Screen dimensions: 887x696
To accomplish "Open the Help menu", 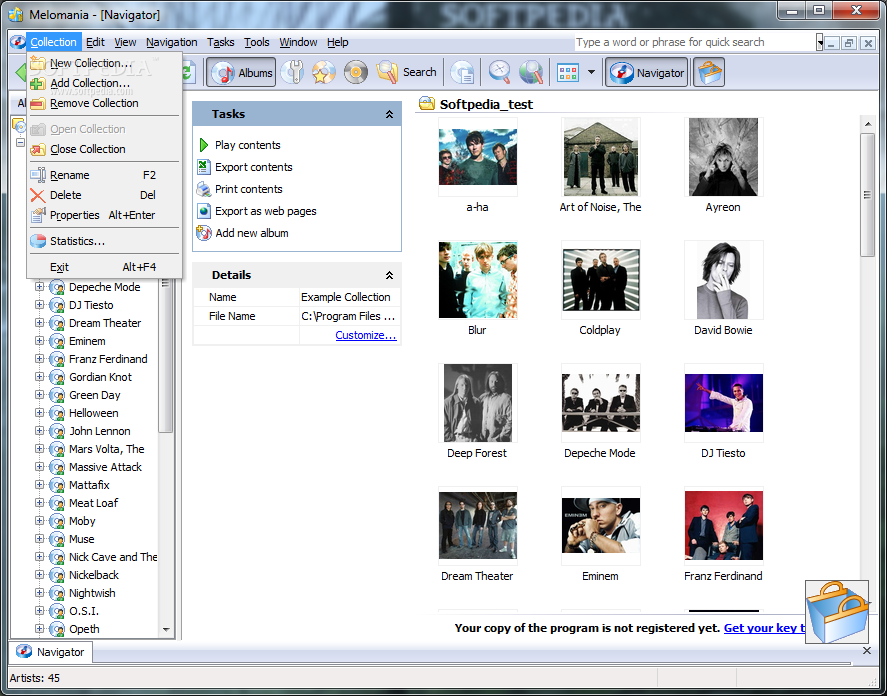I will (338, 42).
